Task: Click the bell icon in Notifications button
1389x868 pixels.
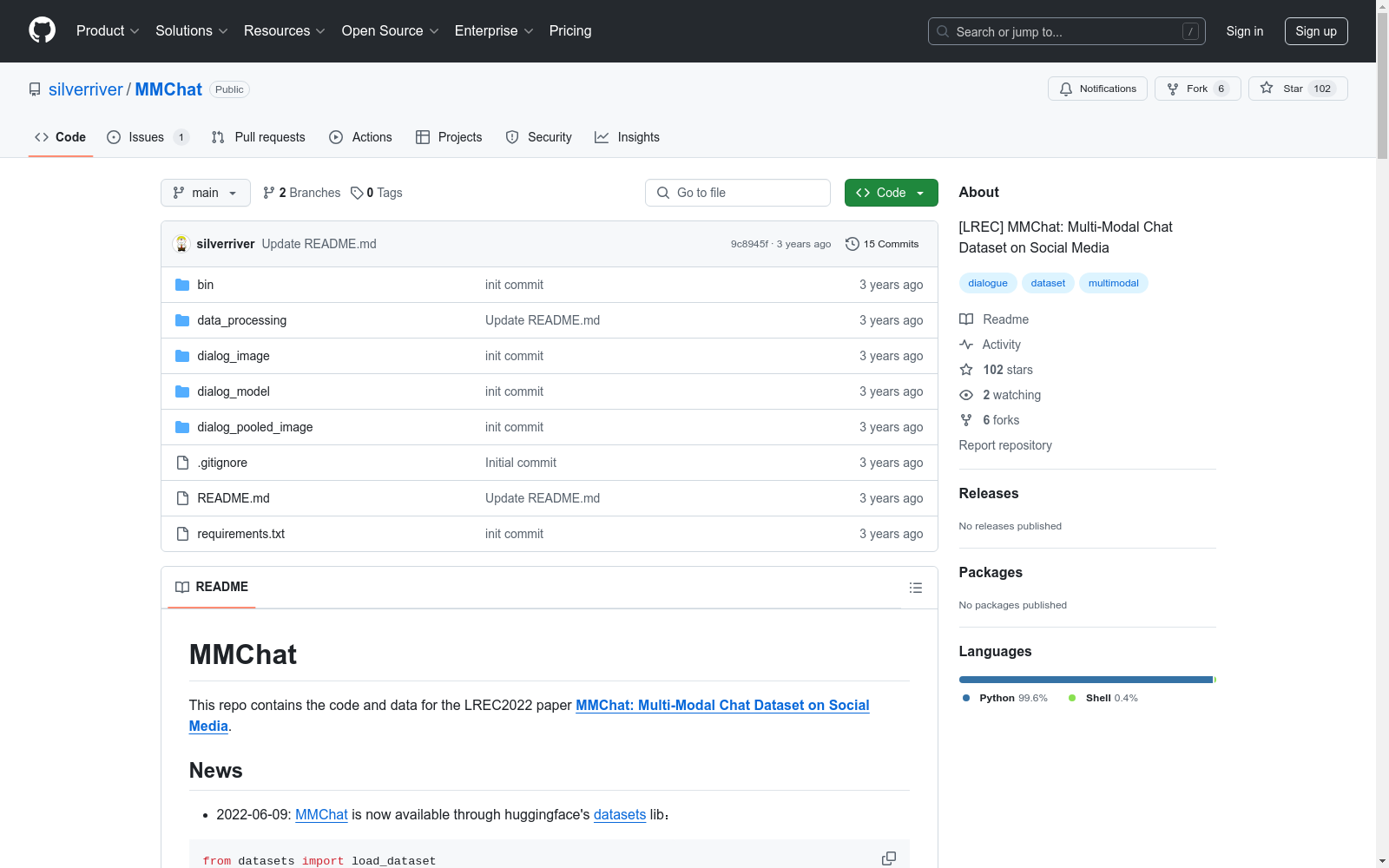Action: [1066, 89]
